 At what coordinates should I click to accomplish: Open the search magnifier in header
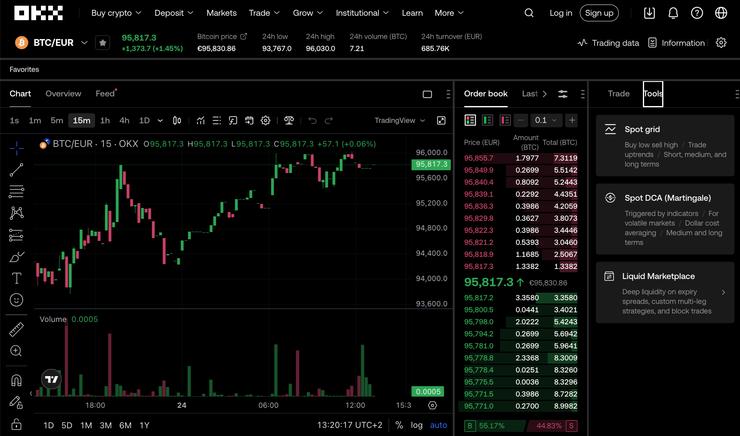[529, 13]
